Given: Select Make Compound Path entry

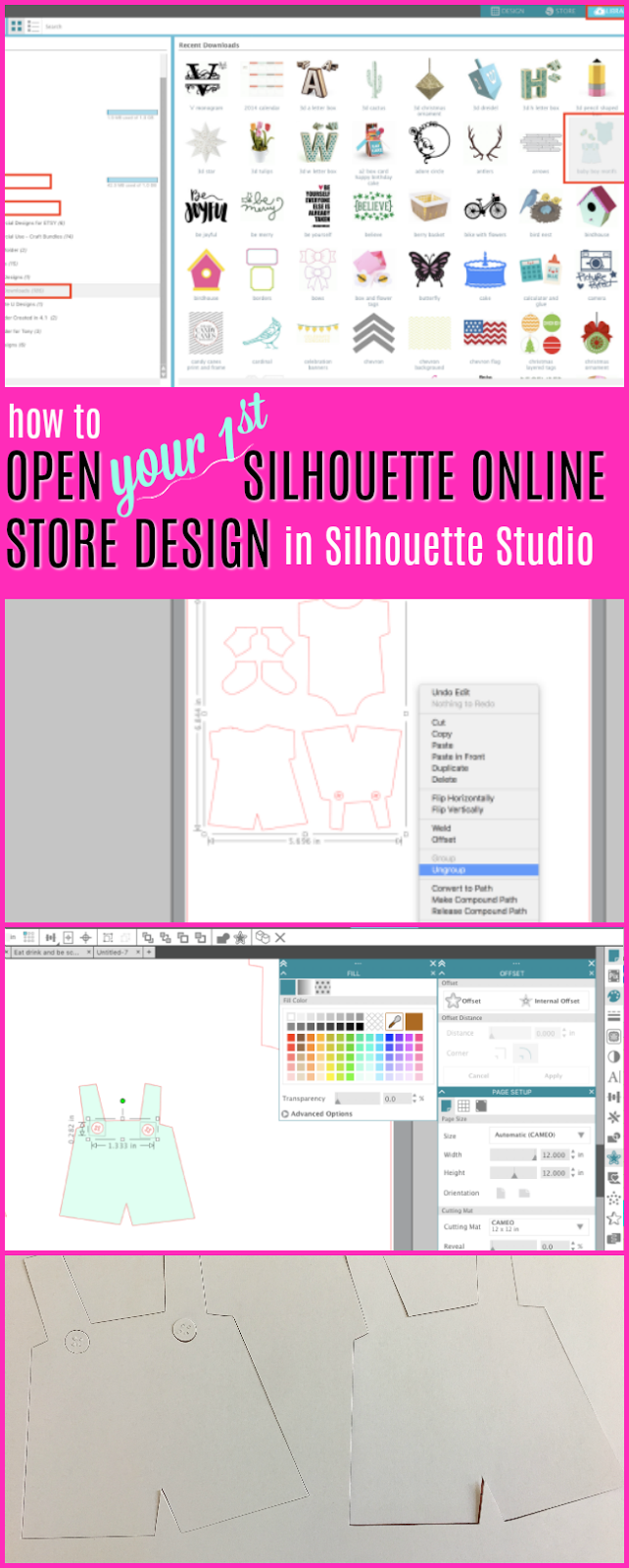Looking at the screenshot, I should point(474,900).
